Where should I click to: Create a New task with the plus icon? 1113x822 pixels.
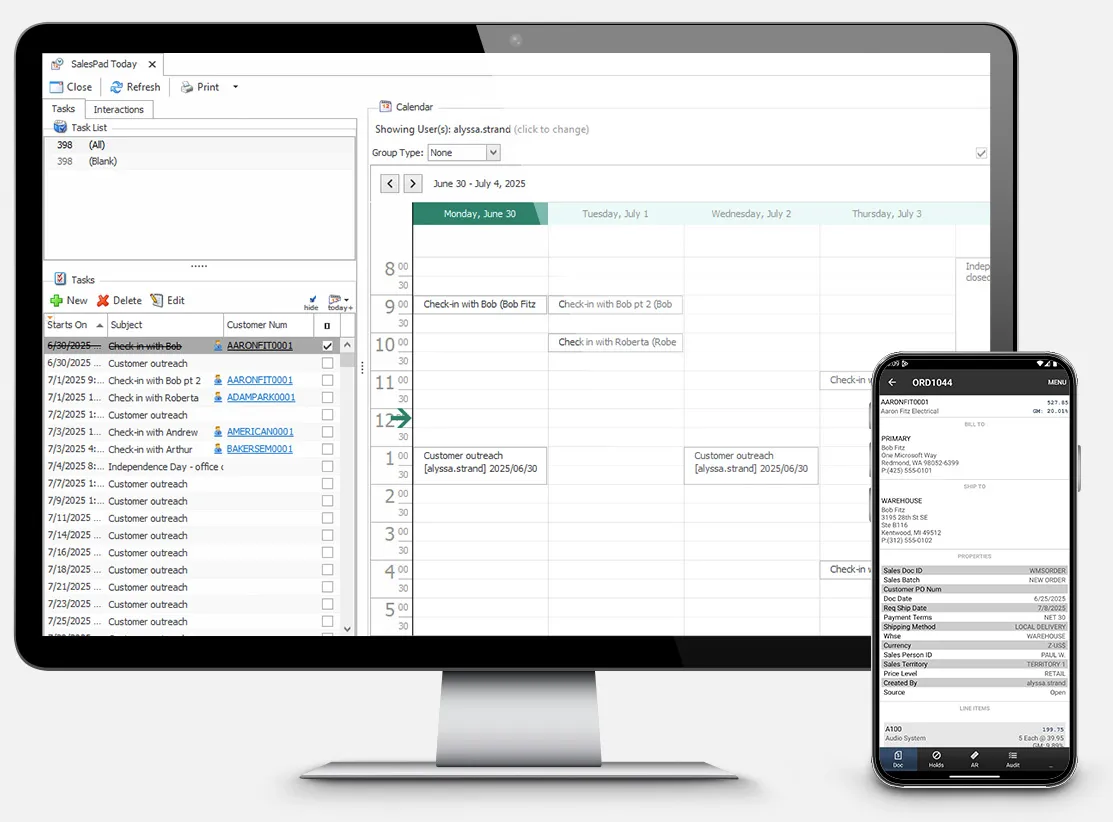click(x=68, y=300)
